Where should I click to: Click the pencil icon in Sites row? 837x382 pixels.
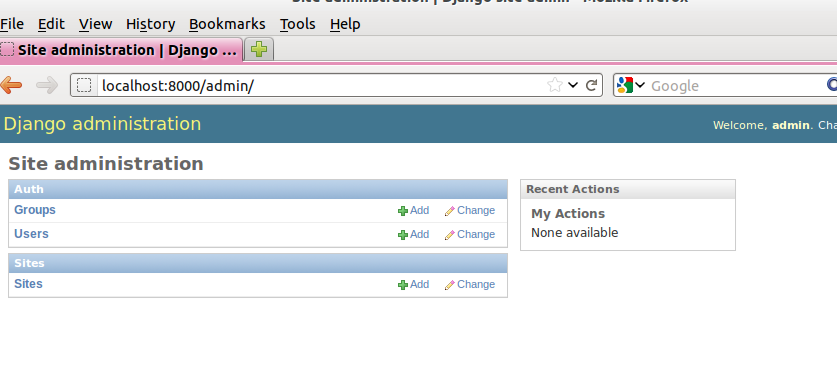pyautogui.click(x=449, y=285)
